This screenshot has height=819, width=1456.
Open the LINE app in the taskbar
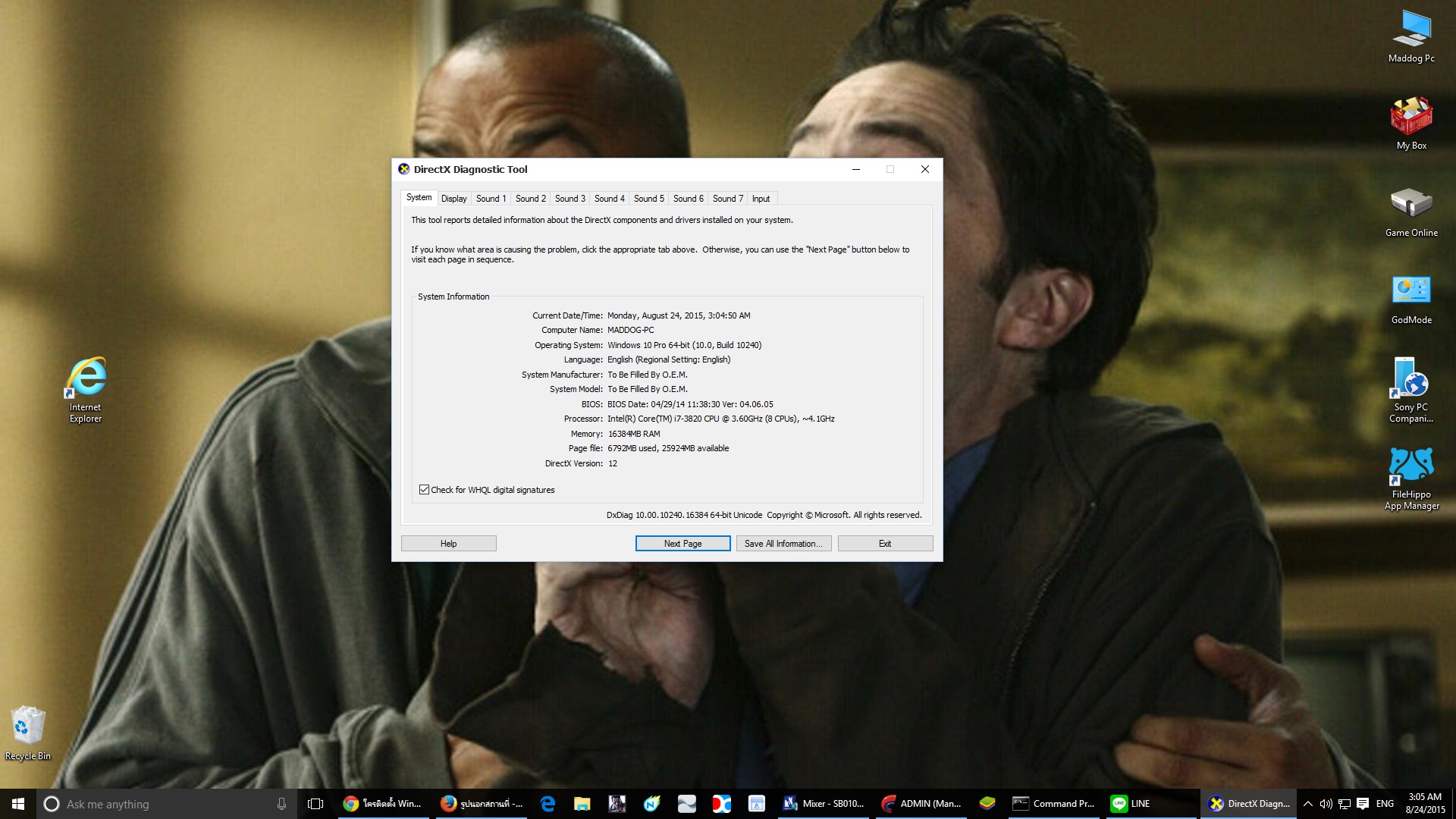pos(1131,804)
